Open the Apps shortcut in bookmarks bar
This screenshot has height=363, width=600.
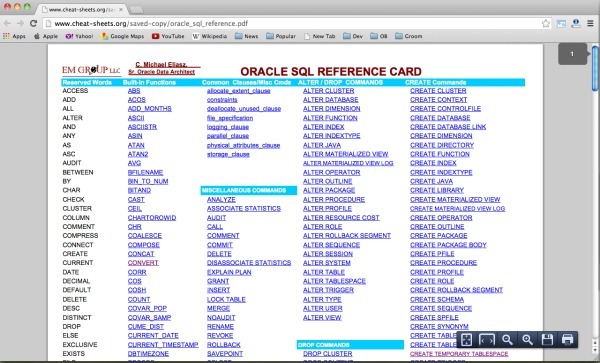pyautogui.click(x=14, y=36)
